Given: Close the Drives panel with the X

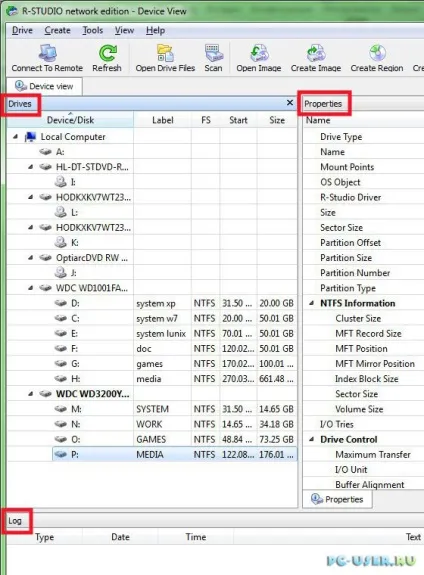Looking at the screenshot, I should point(290,103).
